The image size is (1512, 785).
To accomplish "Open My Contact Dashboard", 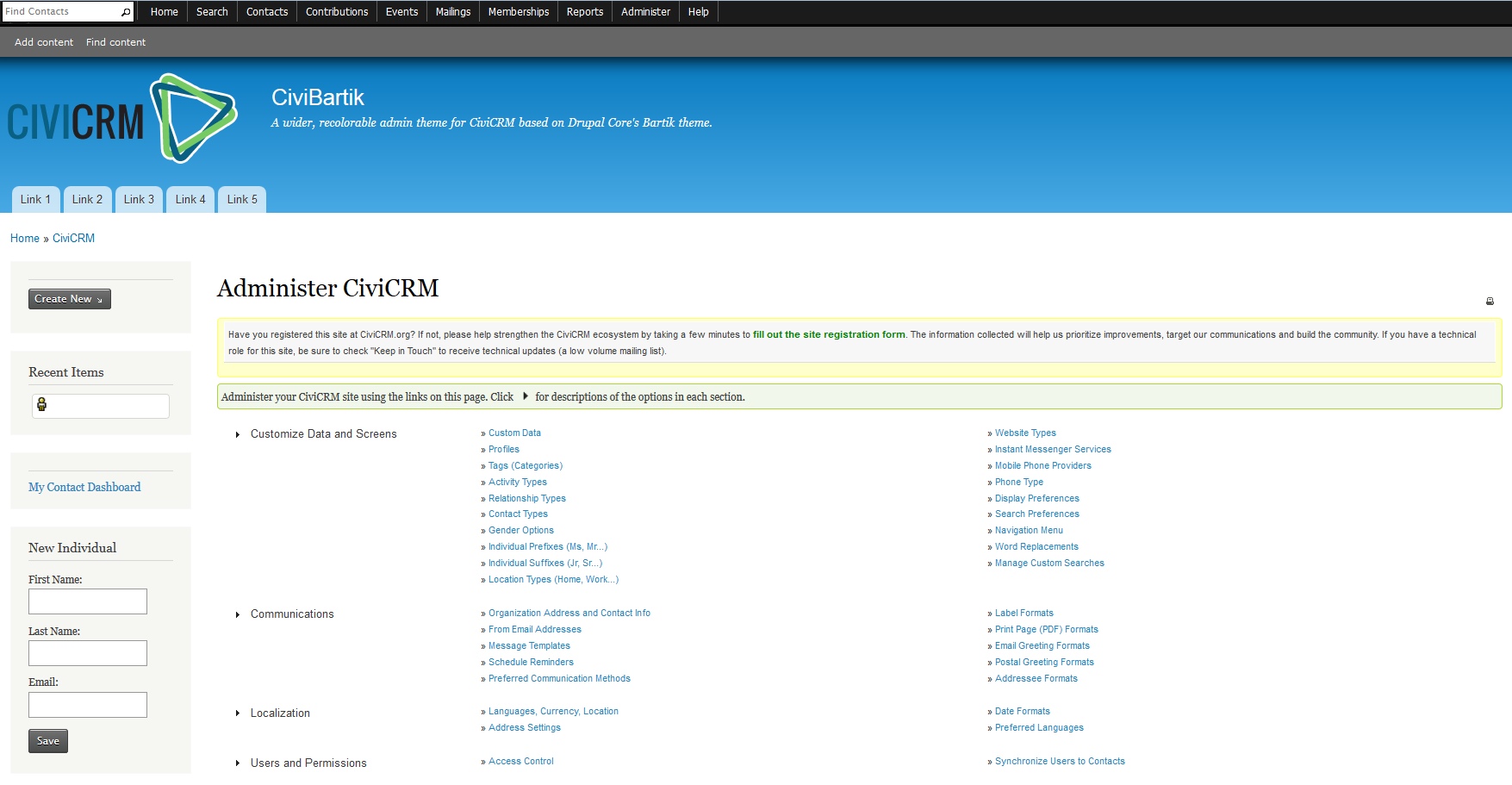I will click(x=84, y=488).
